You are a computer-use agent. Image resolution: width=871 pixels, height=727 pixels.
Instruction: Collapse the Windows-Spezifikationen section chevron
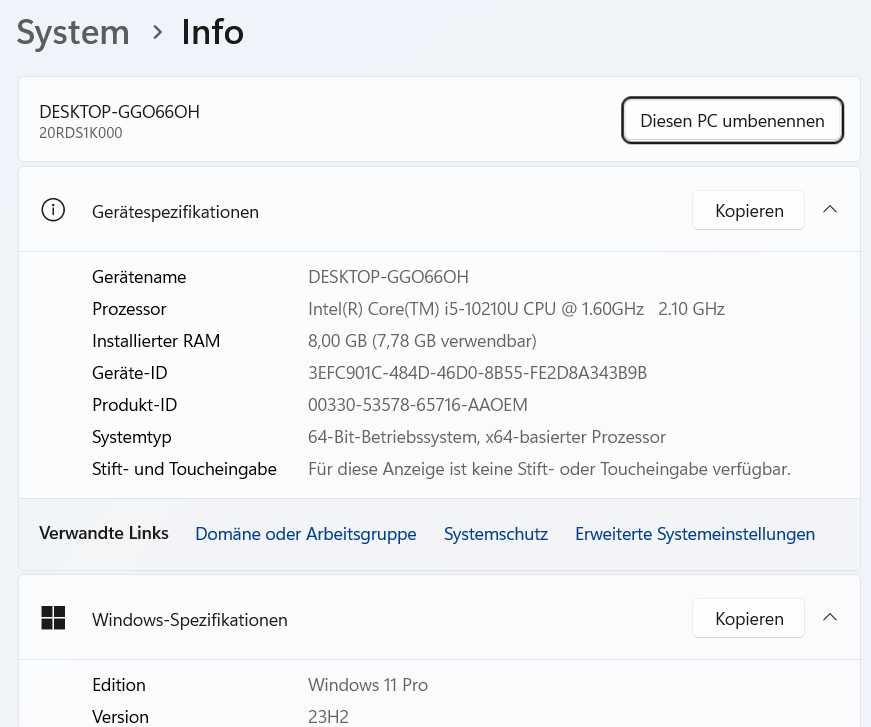(830, 618)
